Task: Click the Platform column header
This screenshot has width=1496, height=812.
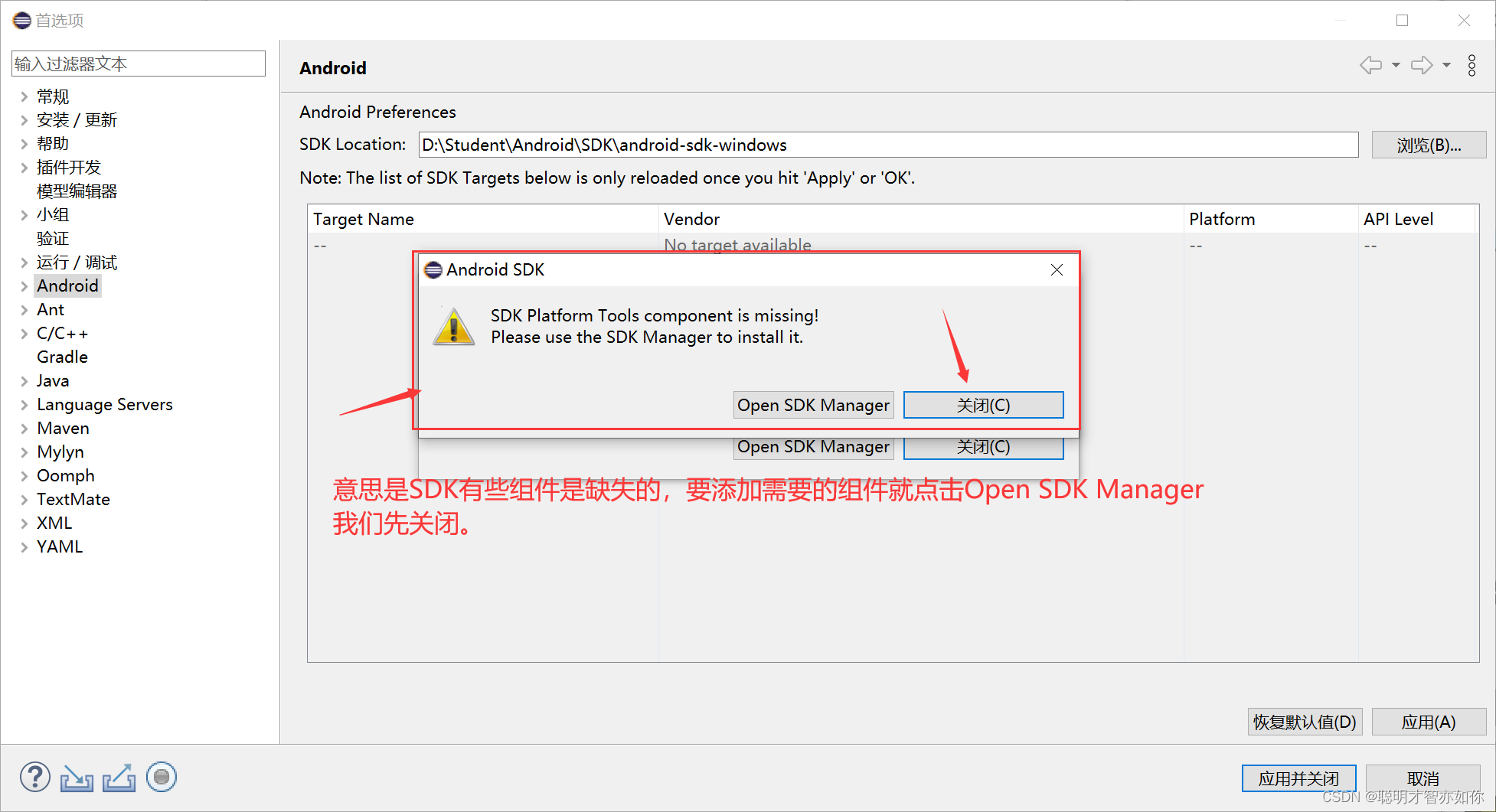Action: pyautogui.click(x=1271, y=219)
